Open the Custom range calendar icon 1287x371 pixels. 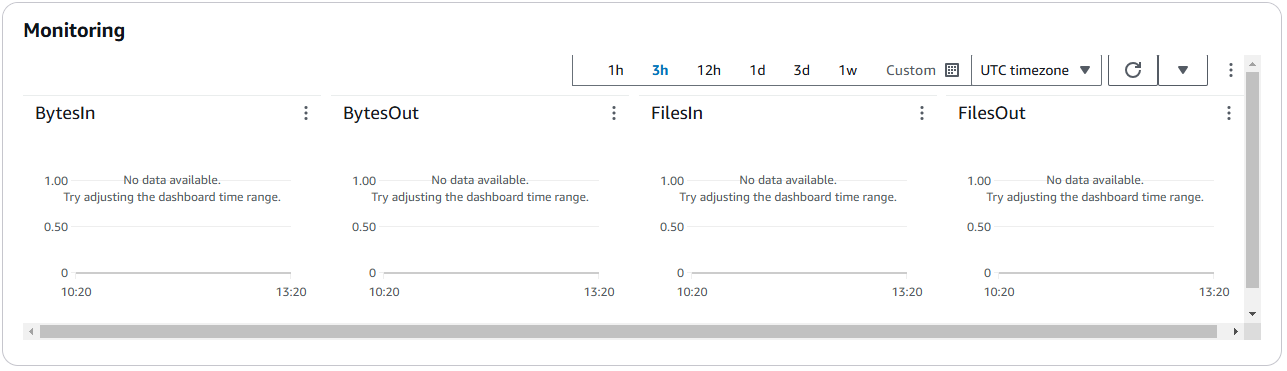[952, 70]
